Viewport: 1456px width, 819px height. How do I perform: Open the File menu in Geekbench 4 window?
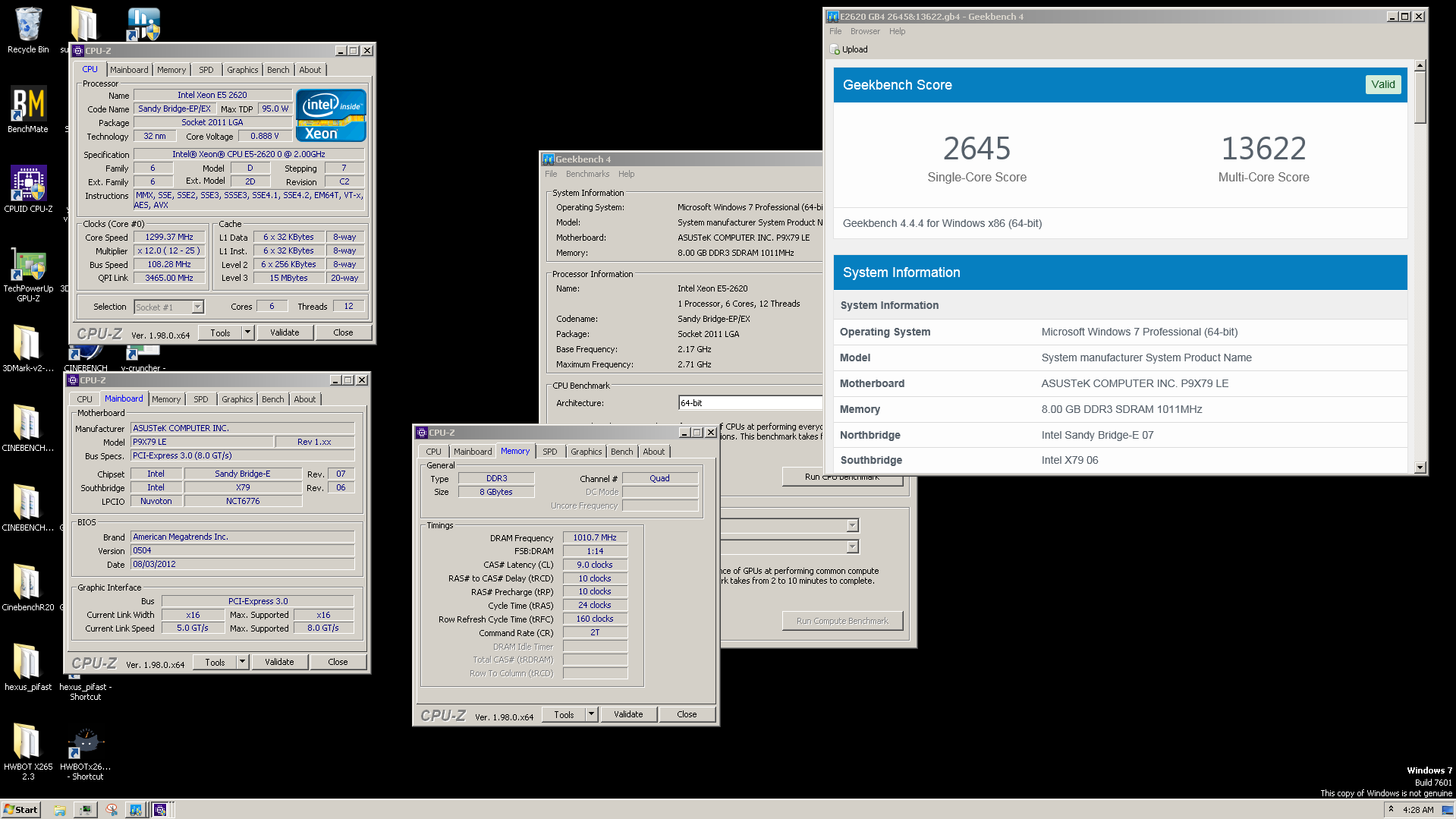551,175
